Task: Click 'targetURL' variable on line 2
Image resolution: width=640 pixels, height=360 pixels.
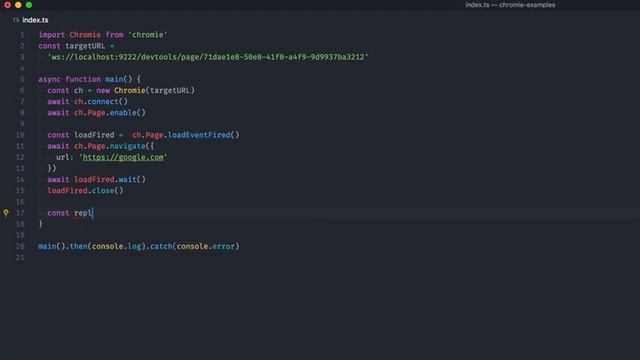Action: (x=85, y=46)
